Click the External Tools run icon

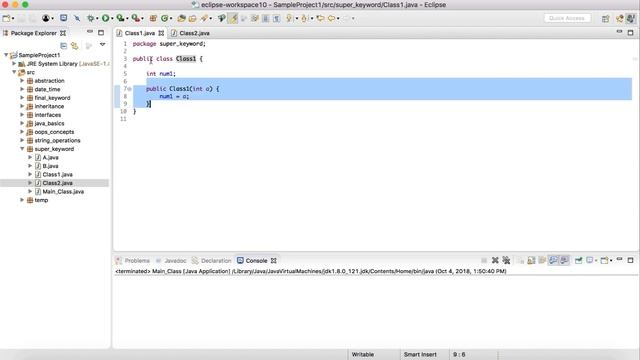136,18
